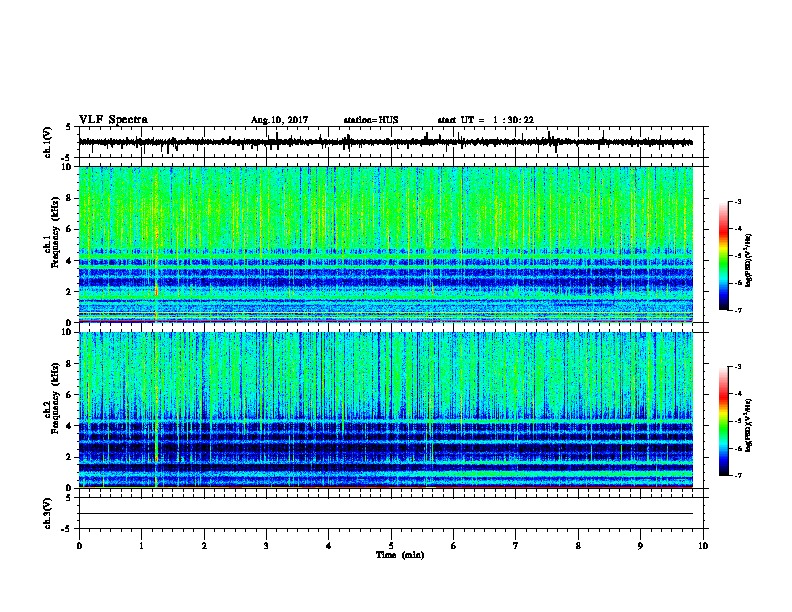Click time axis tick label "6"
This screenshot has width=792, height=612.
pos(453,546)
